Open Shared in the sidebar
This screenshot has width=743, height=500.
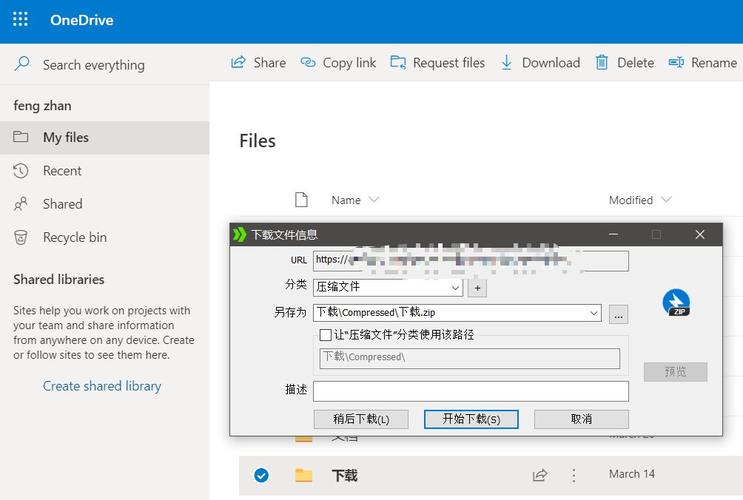click(x=63, y=204)
